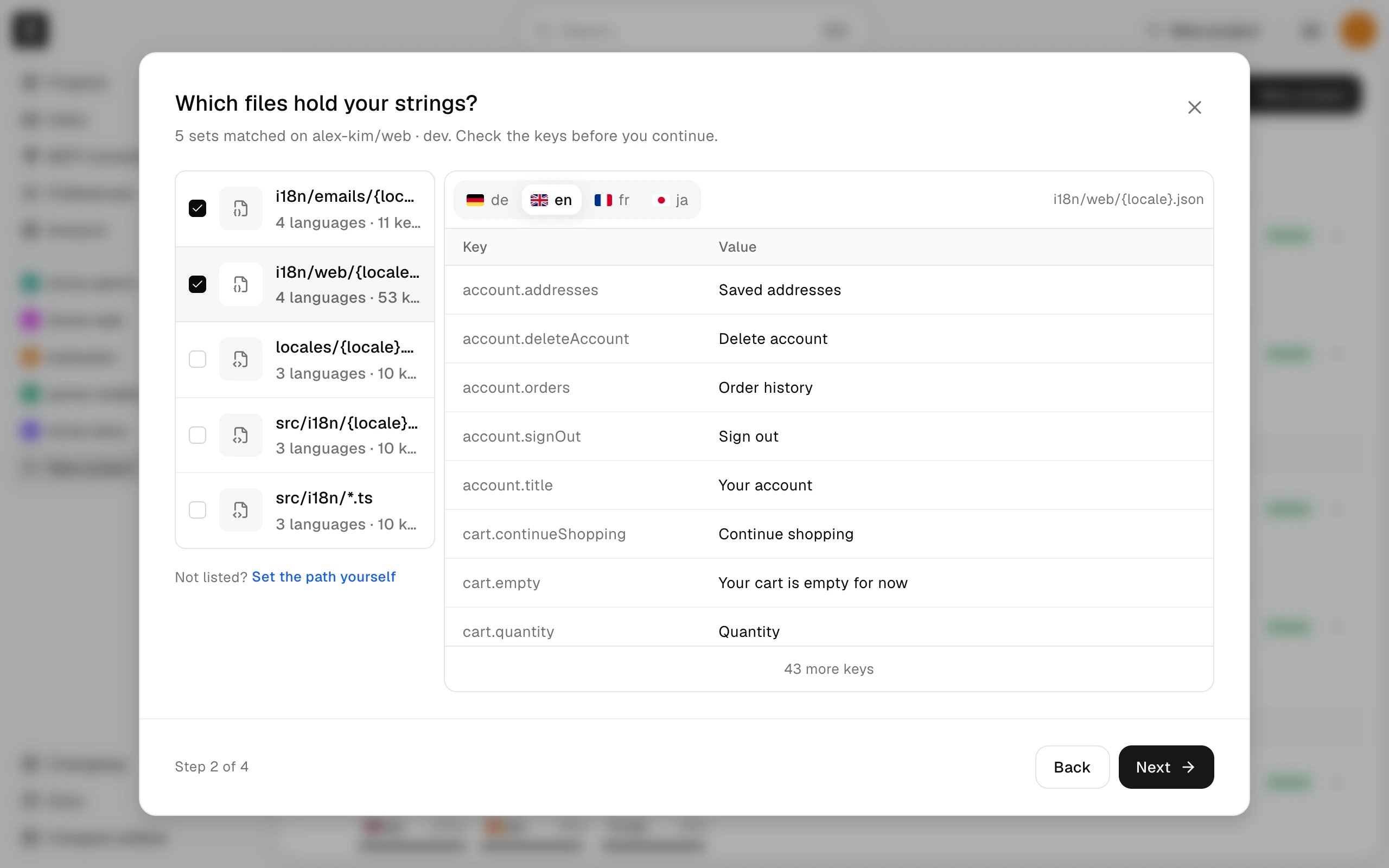1389x868 pixels.
Task: Click the account.deleteAccount key
Action: point(546,339)
